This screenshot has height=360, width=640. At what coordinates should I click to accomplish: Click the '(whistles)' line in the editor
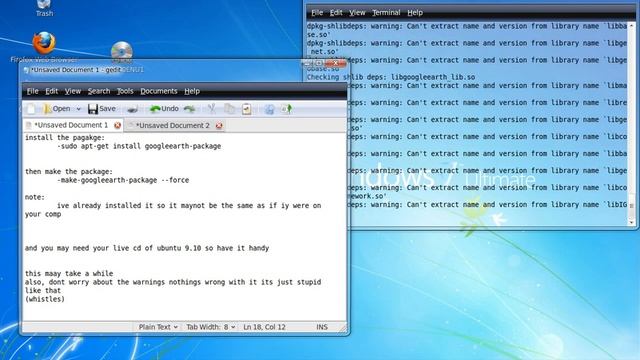(44, 299)
